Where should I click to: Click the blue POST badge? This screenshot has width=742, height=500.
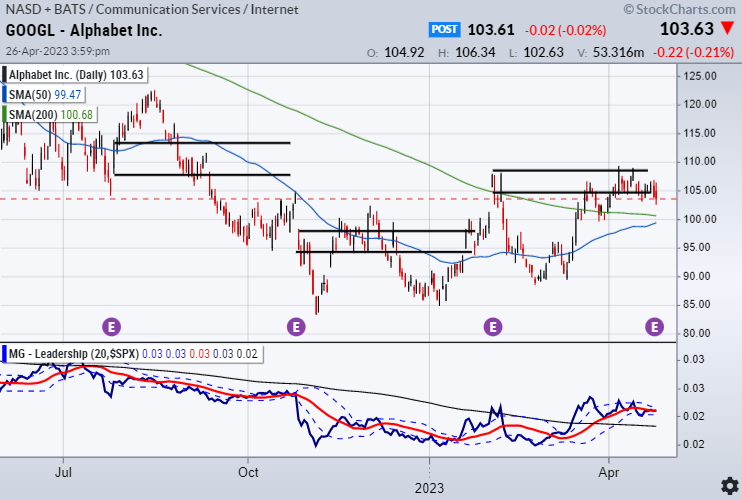[x=444, y=30]
